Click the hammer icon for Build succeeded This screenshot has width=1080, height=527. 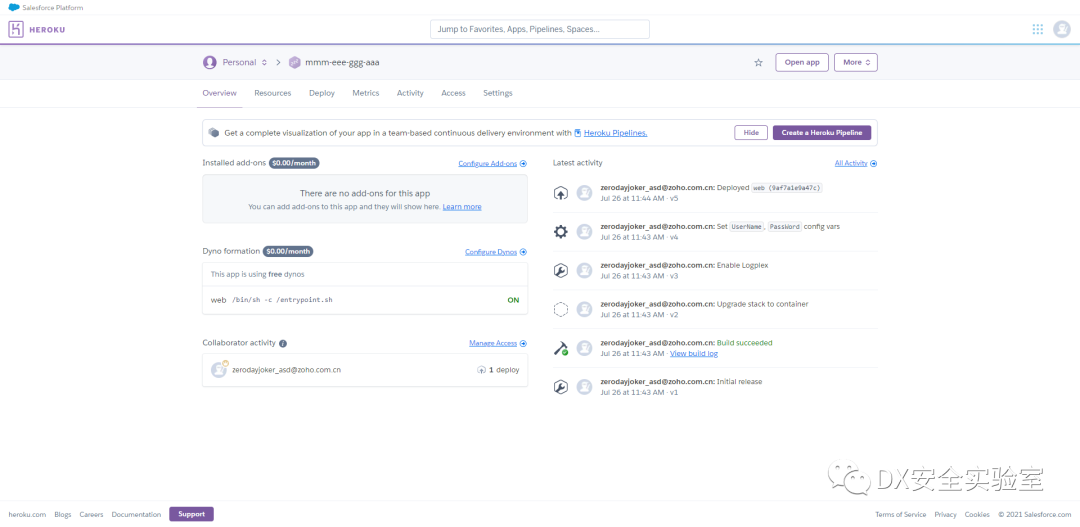coord(561,348)
